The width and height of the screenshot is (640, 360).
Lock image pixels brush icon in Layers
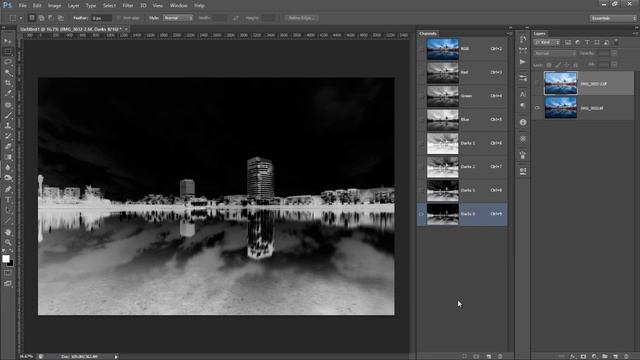click(558, 65)
